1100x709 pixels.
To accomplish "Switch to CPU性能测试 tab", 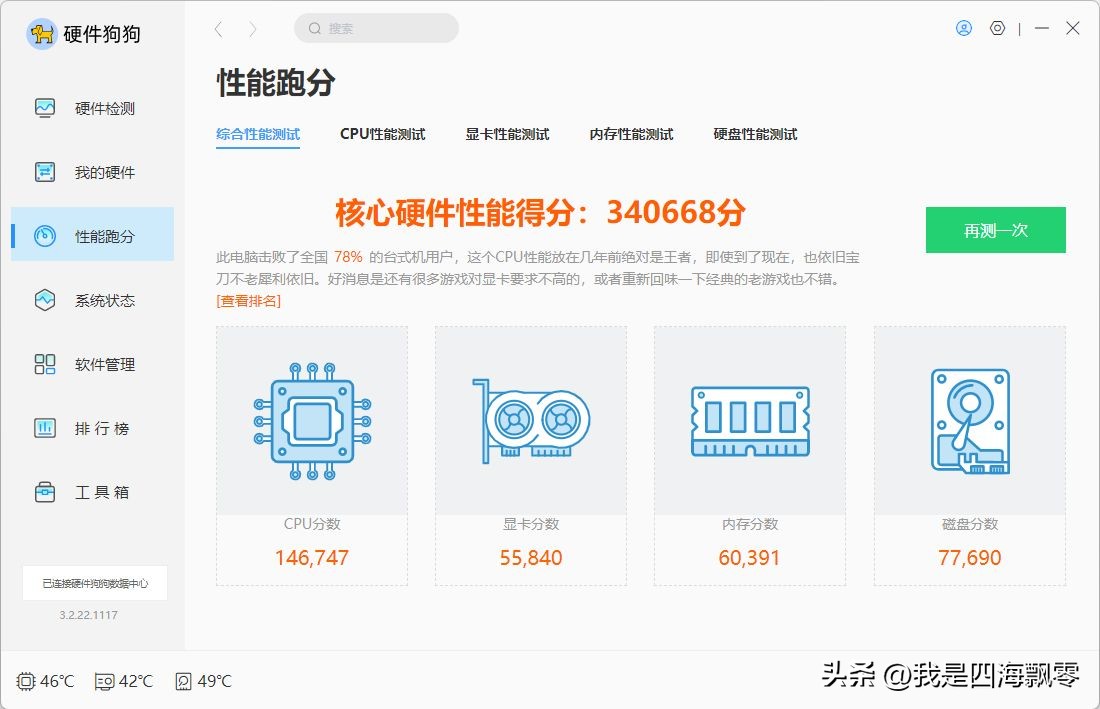I will click(382, 134).
